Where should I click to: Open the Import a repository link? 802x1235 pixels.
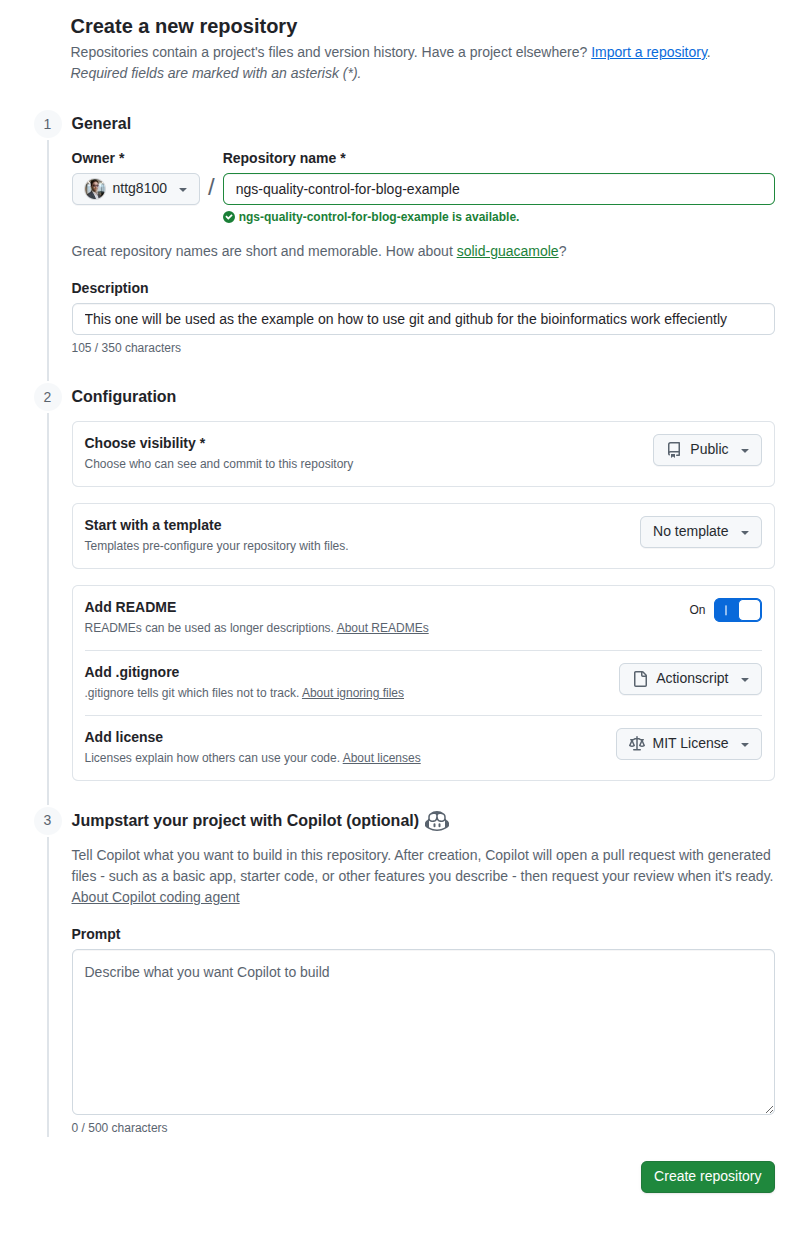point(648,51)
